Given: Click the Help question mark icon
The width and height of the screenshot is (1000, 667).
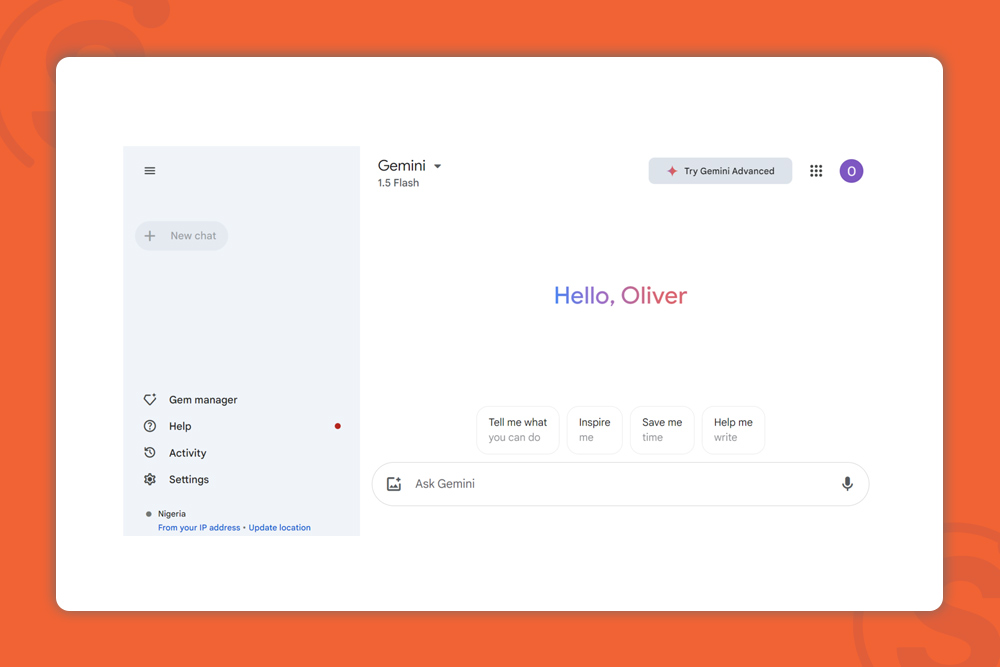Looking at the screenshot, I should click(150, 426).
